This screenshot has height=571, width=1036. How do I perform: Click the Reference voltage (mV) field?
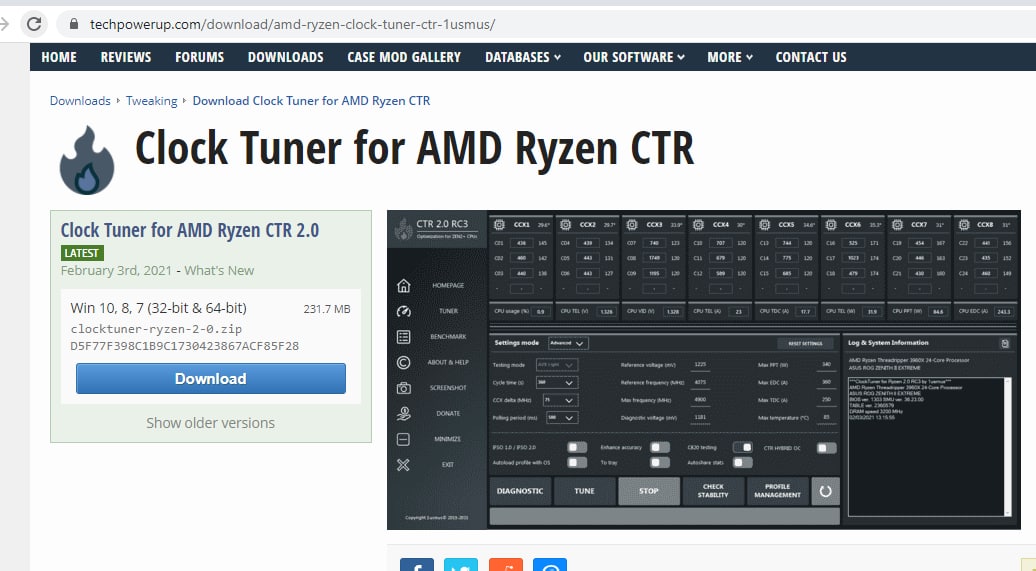701,365
